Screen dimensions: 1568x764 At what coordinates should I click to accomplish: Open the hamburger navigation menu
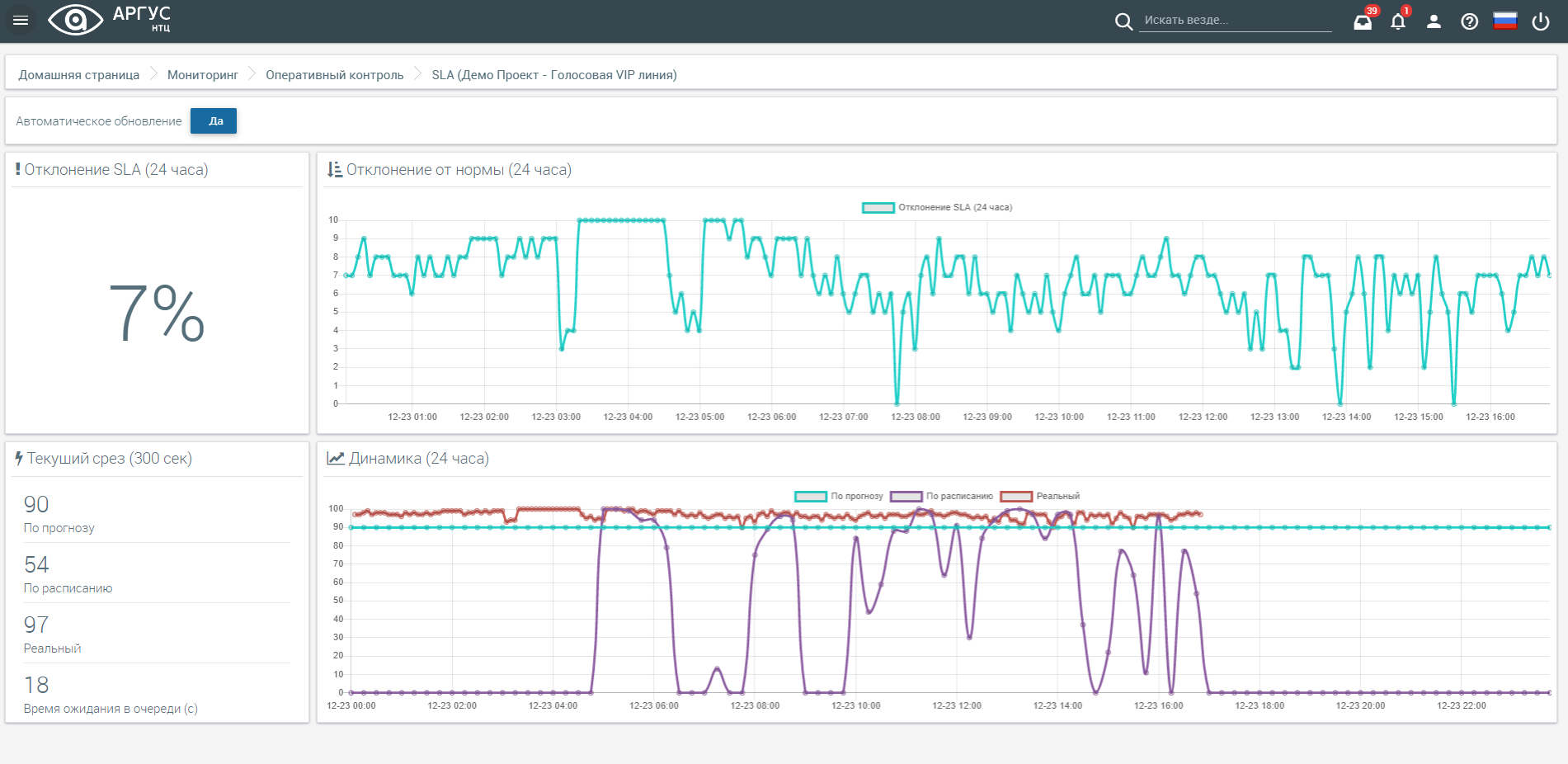pyautogui.click(x=21, y=21)
